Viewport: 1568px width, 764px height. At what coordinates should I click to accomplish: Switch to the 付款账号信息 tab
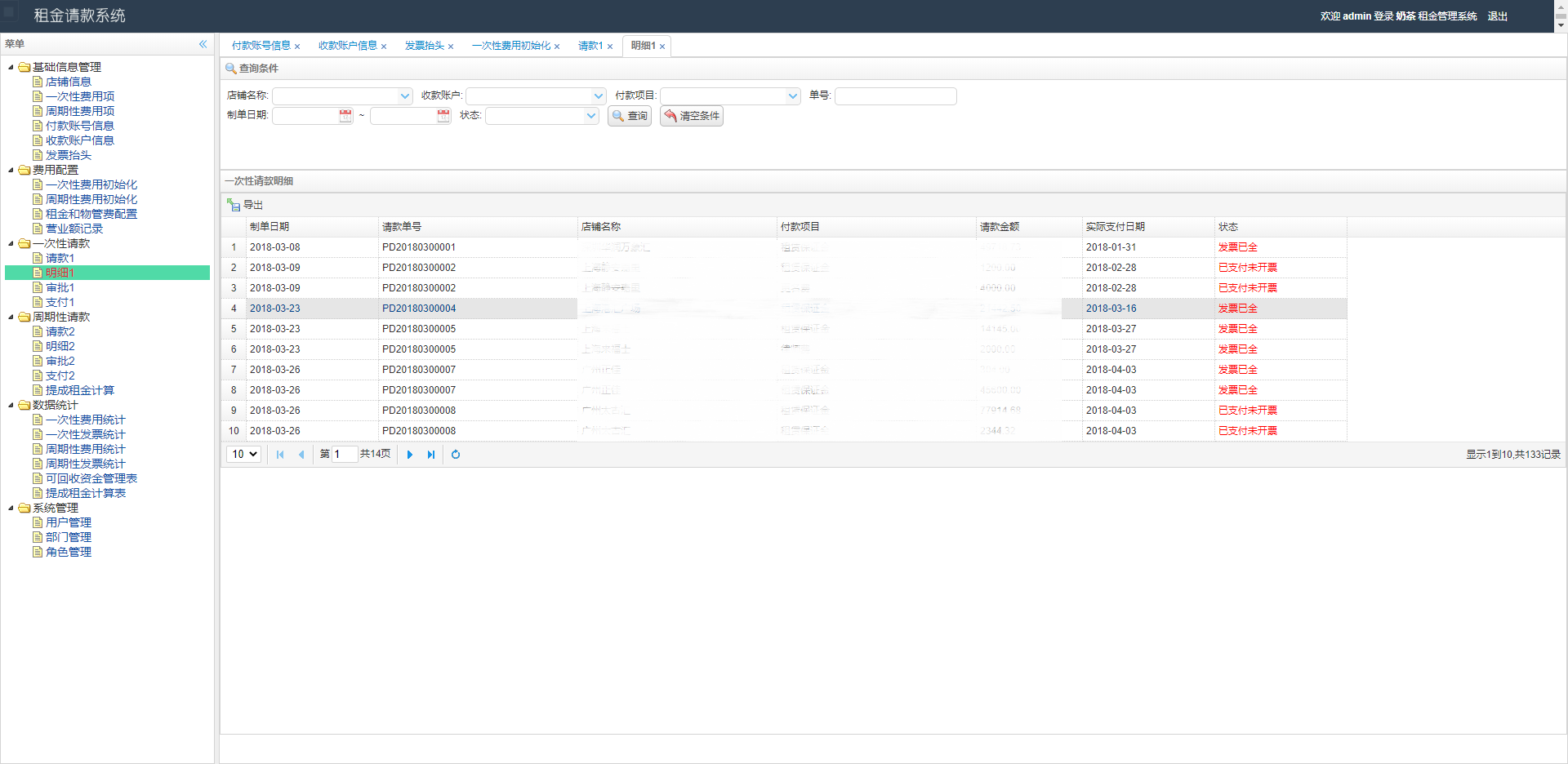coord(261,46)
